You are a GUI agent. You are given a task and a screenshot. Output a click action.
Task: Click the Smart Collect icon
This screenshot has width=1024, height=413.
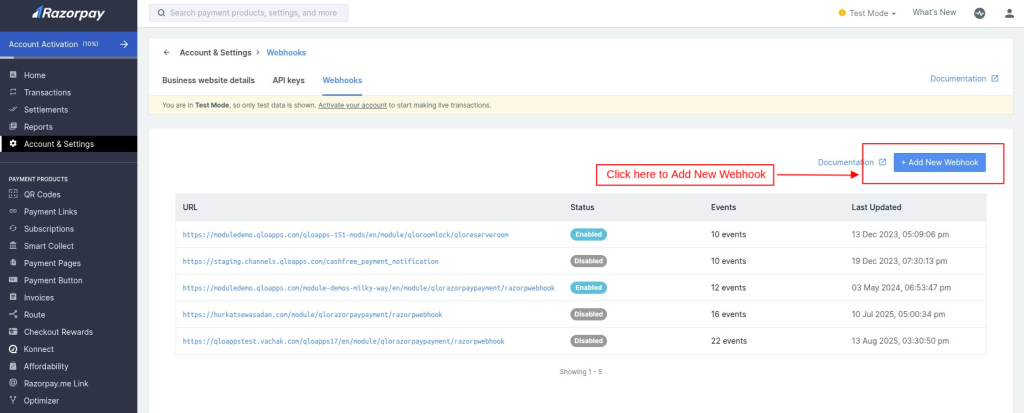pyautogui.click(x=13, y=246)
